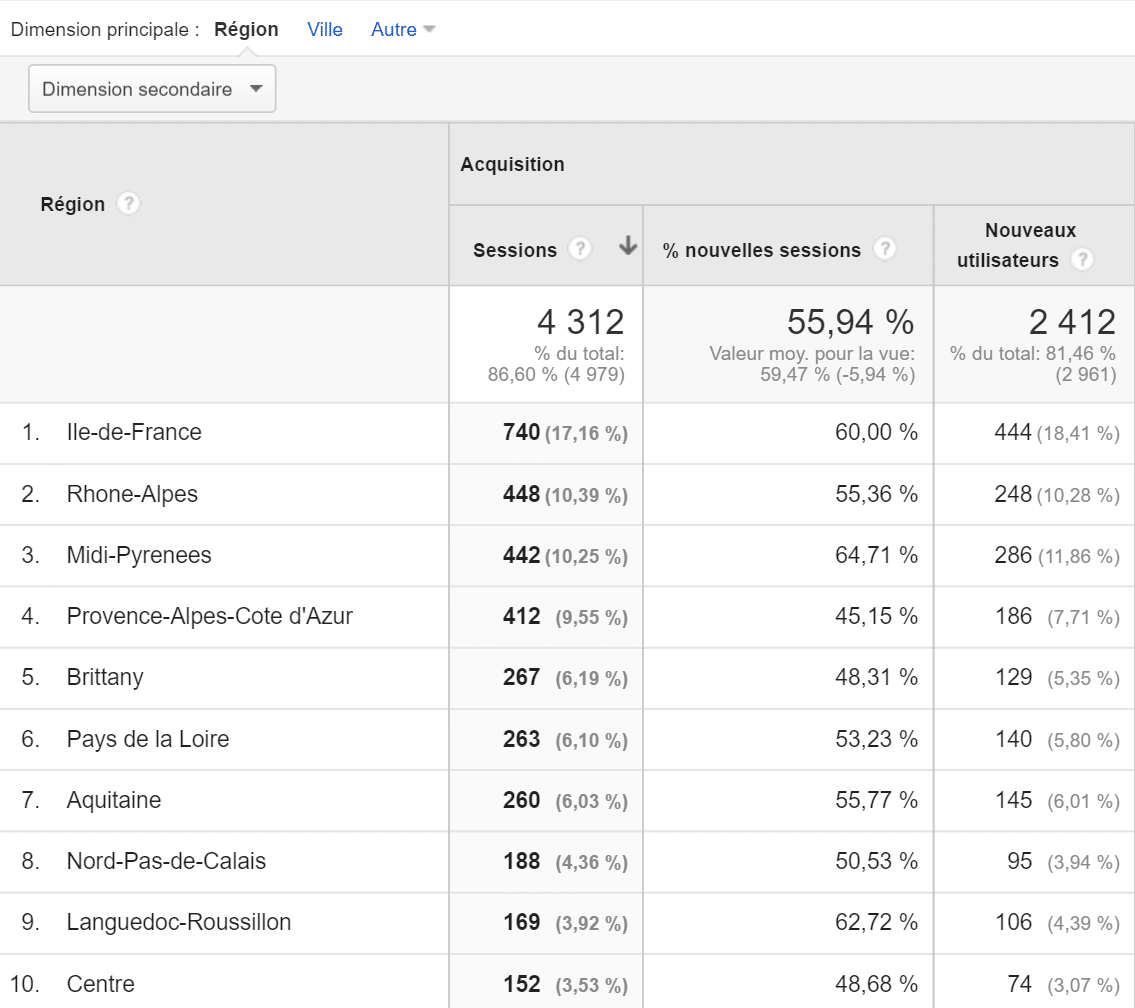Open Provence-Alpes-Cote d'Azur region

(209, 616)
